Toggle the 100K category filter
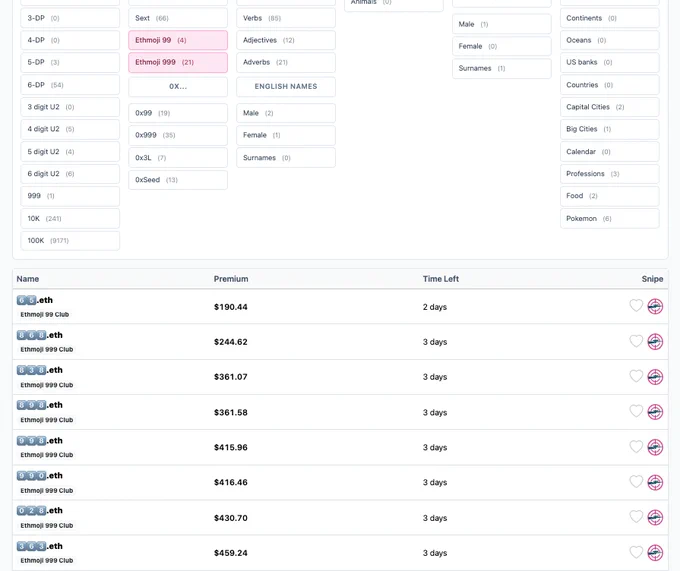680x571 pixels. click(x=70, y=241)
